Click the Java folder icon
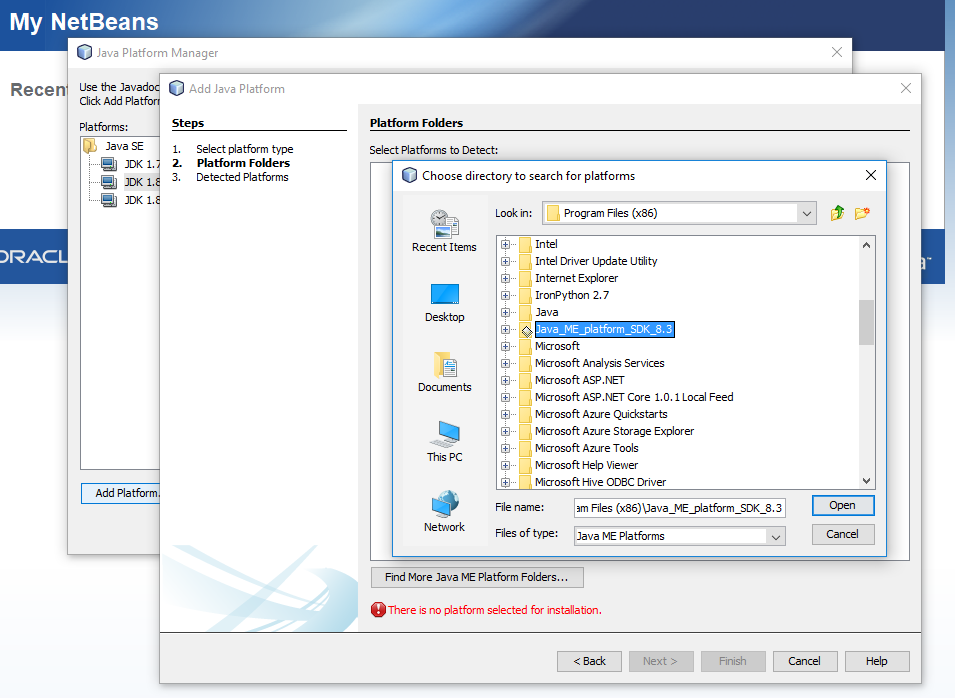Image resolution: width=955 pixels, height=698 pixels. point(525,312)
